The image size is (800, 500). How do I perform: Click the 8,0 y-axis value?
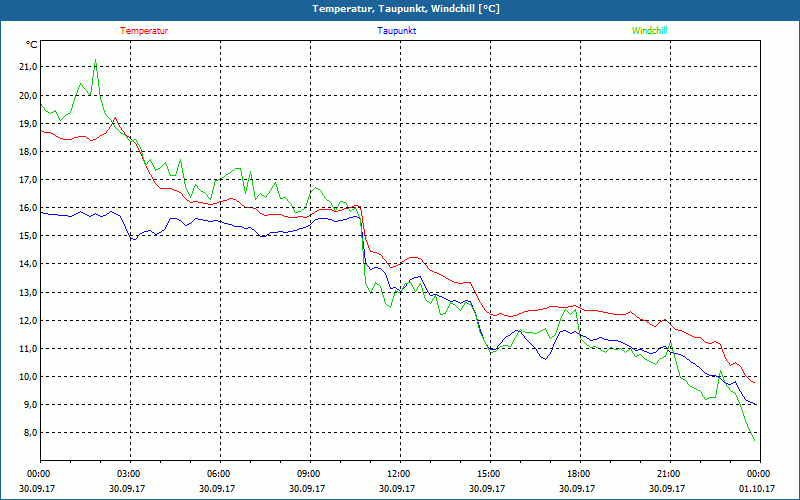[30, 433]
